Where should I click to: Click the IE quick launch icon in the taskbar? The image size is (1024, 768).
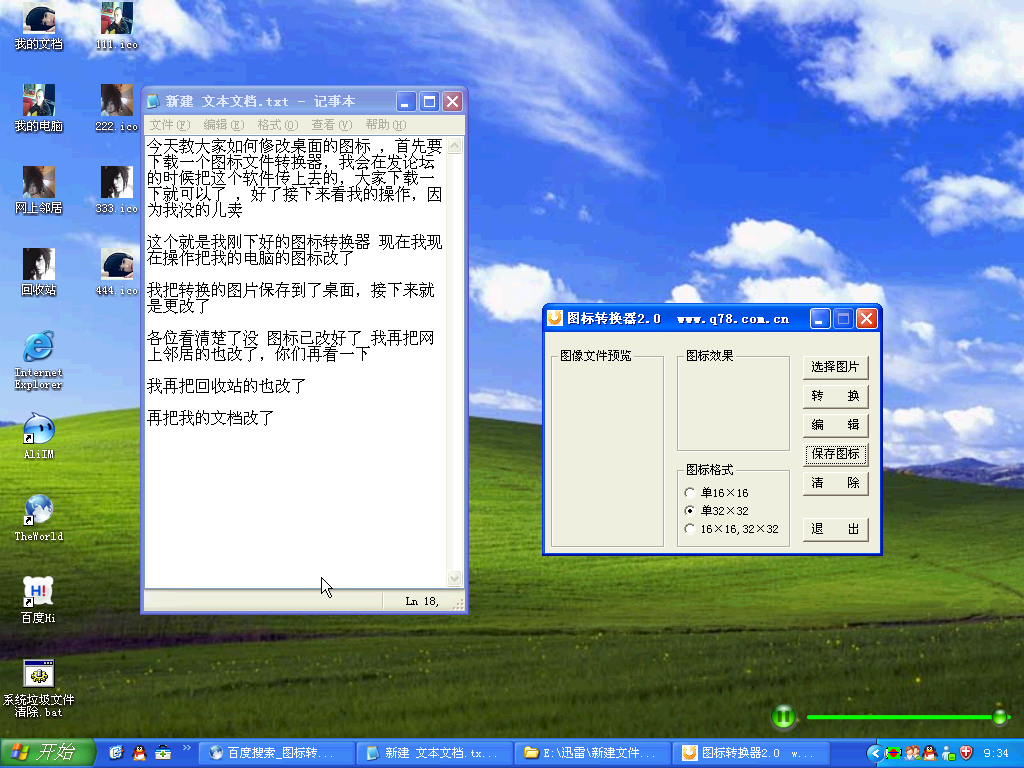coord(116,752)
